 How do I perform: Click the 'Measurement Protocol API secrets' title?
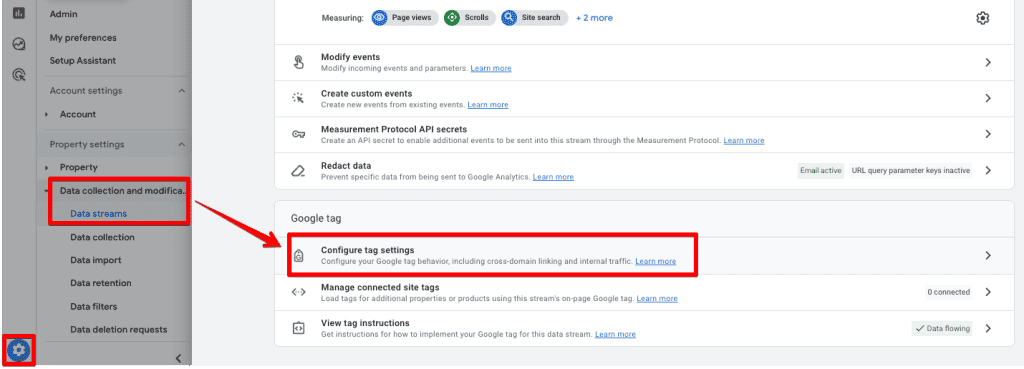(394, 129)
